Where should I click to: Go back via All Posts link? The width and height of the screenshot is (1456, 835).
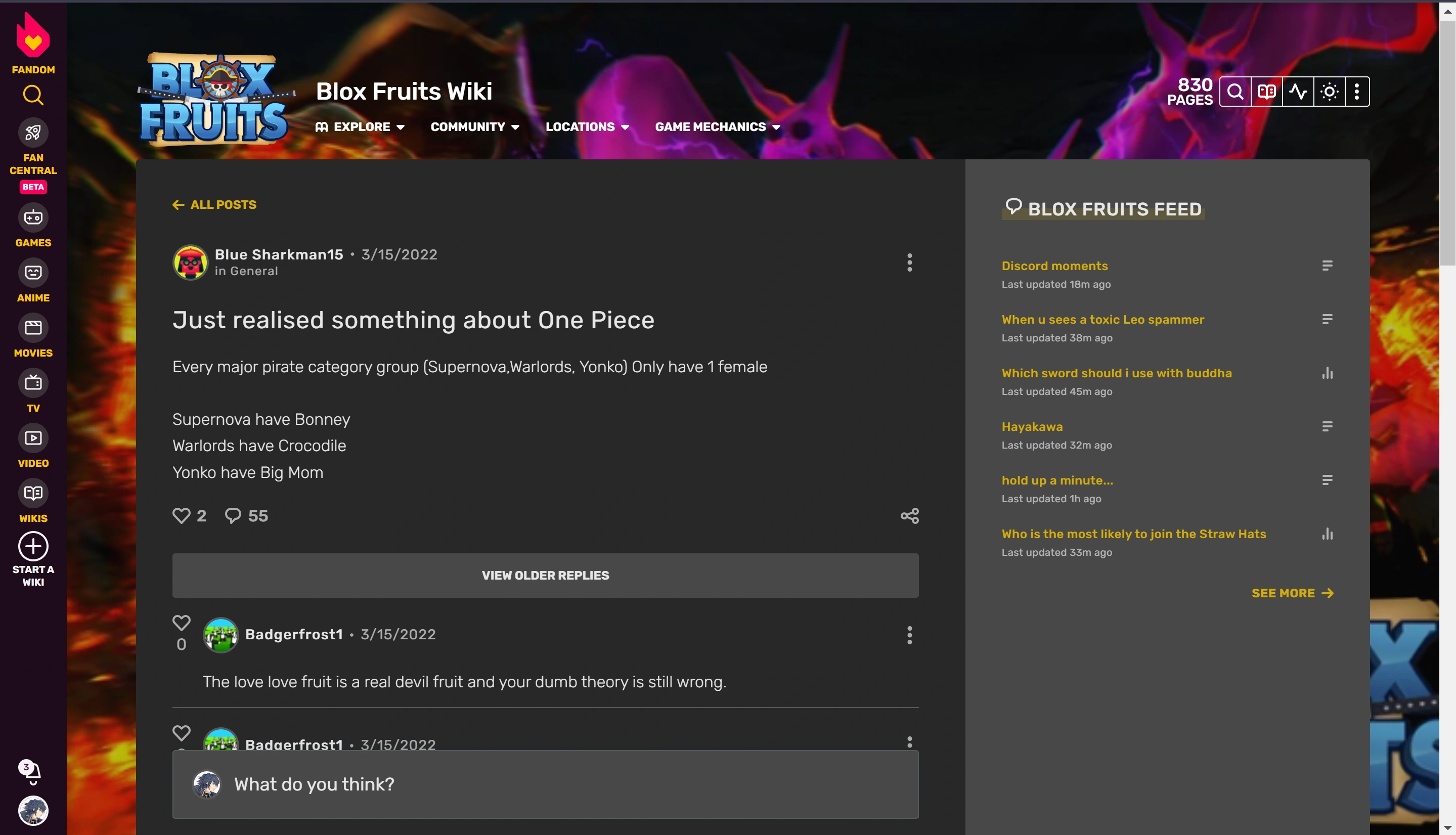click(214, 205)
